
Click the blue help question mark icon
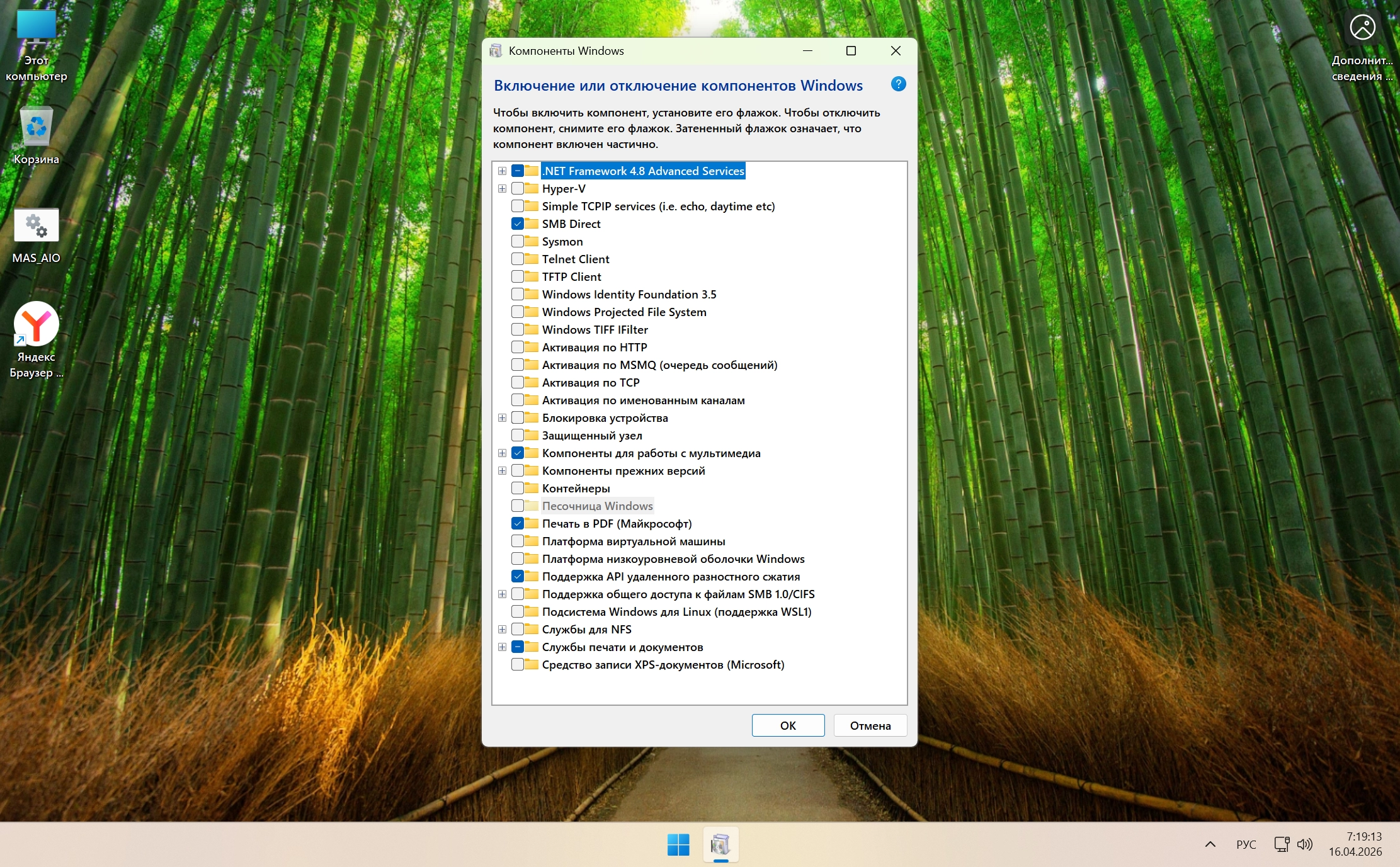pos(898,84)
